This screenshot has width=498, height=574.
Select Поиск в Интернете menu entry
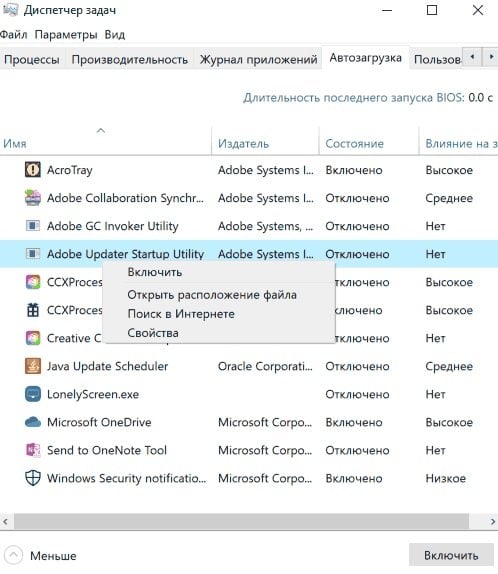point(181,314)
